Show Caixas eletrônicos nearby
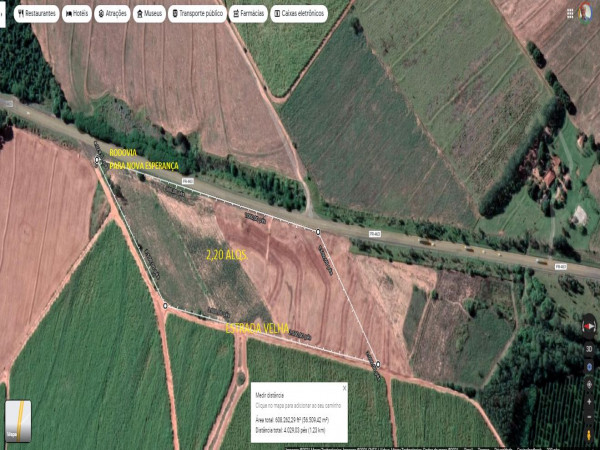The image size is (600, 450). (300, 14)
